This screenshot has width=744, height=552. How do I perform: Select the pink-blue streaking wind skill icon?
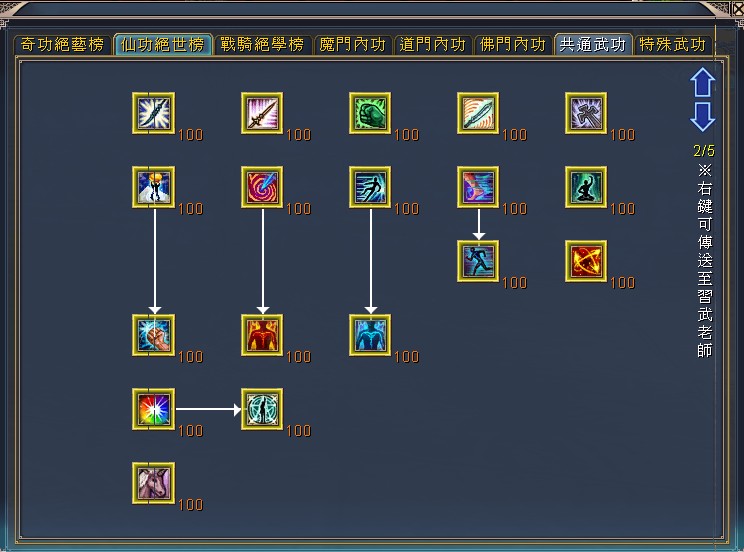click(x=478, y=187)
